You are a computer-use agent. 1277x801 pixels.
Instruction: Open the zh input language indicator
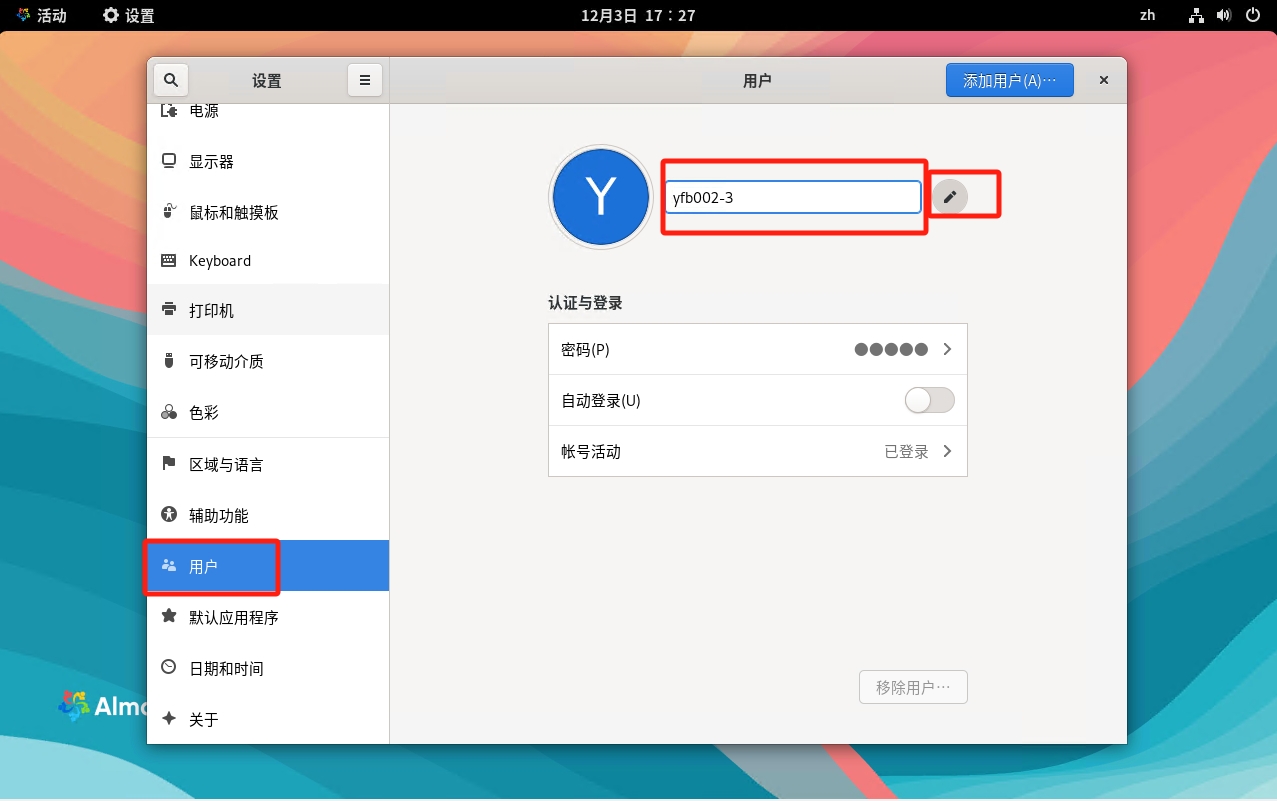1148,15
